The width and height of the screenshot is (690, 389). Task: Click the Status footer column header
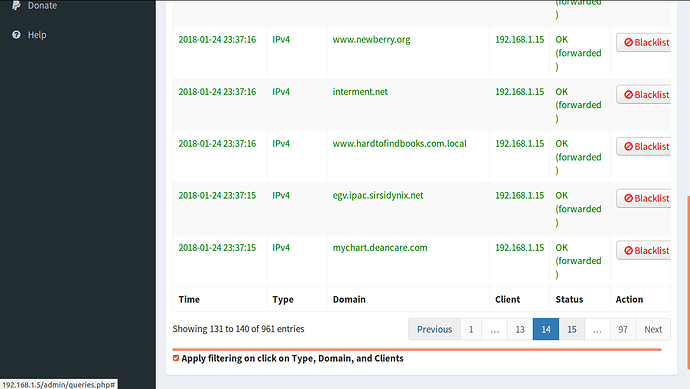(x=569, y=299)
